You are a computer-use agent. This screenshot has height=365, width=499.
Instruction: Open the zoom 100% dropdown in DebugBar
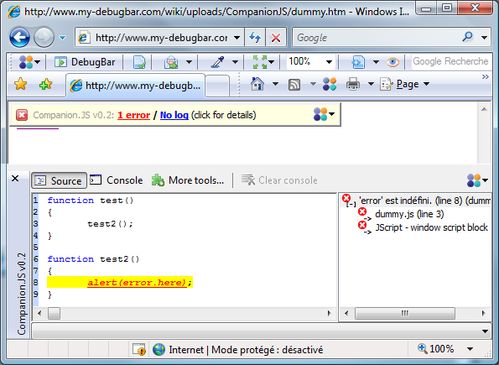[329, 62]
